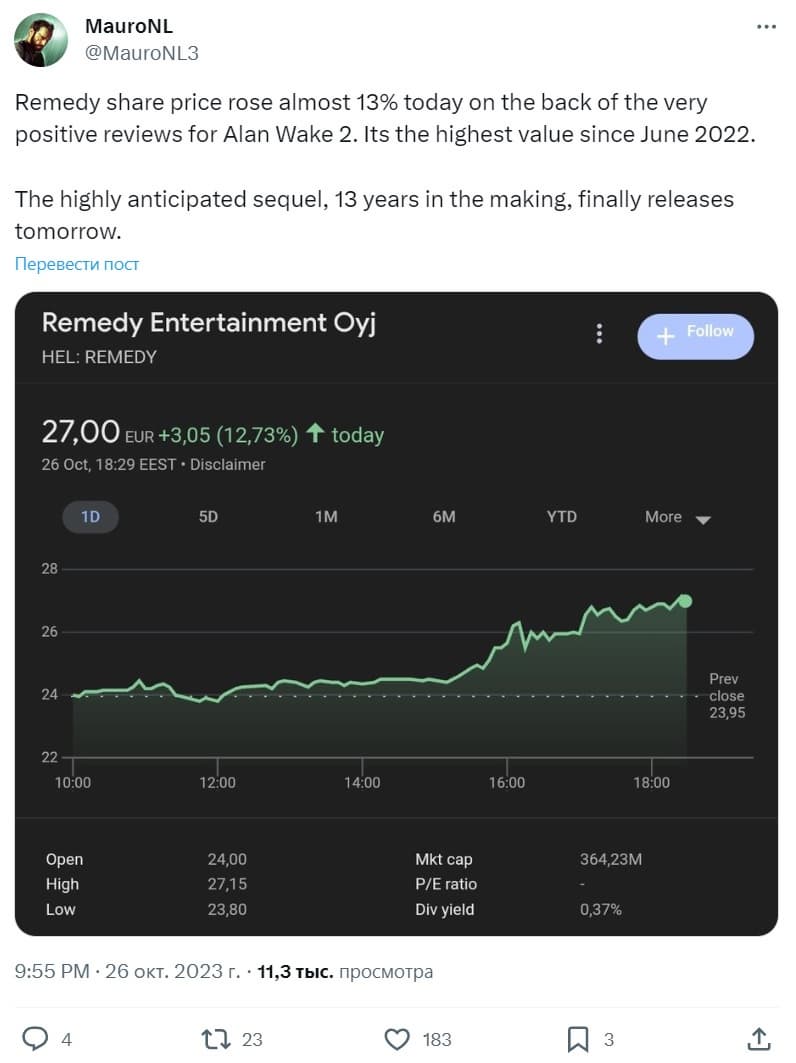Viewport: 796px width, 1063px height.
Task: Select YTD chart range
Action: (x=562, y=517)
